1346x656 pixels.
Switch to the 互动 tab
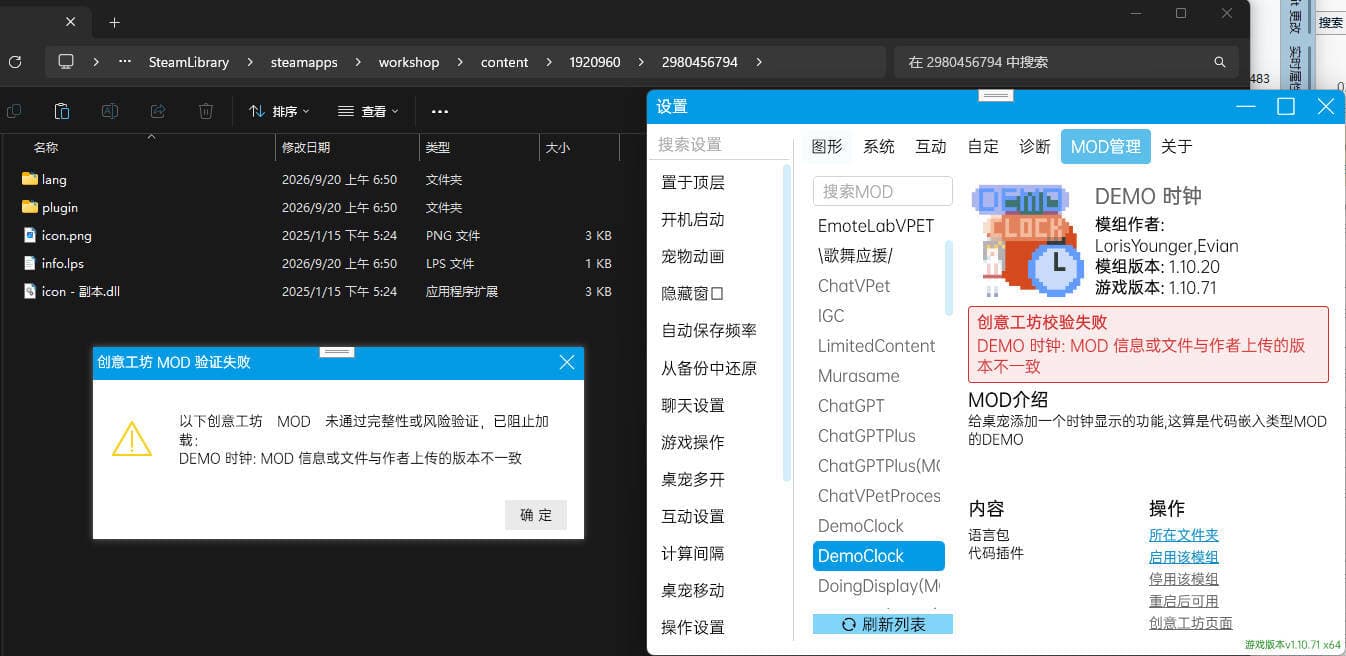click(x=931, y=146)
